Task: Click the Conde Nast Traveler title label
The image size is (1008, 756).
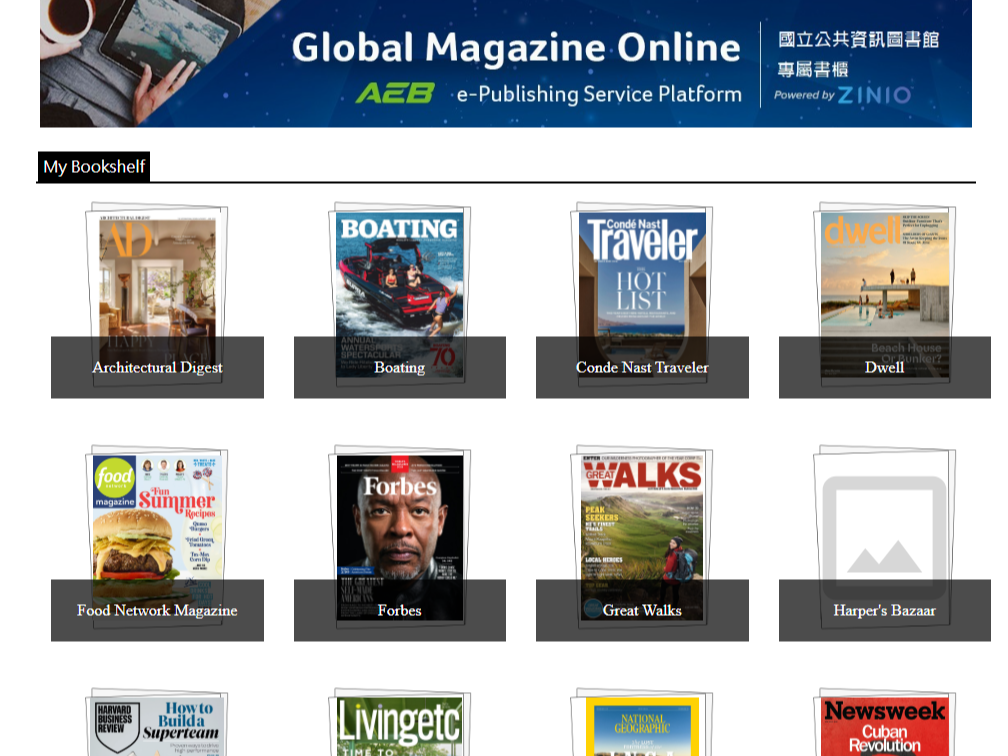Action: point(642,367)
